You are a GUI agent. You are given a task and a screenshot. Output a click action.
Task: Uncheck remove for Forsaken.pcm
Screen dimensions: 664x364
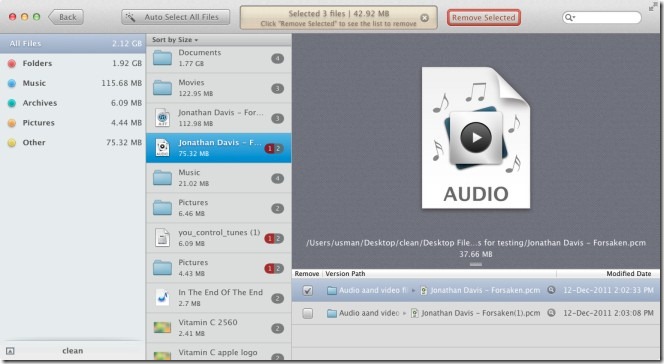click(x=308, y=291)
